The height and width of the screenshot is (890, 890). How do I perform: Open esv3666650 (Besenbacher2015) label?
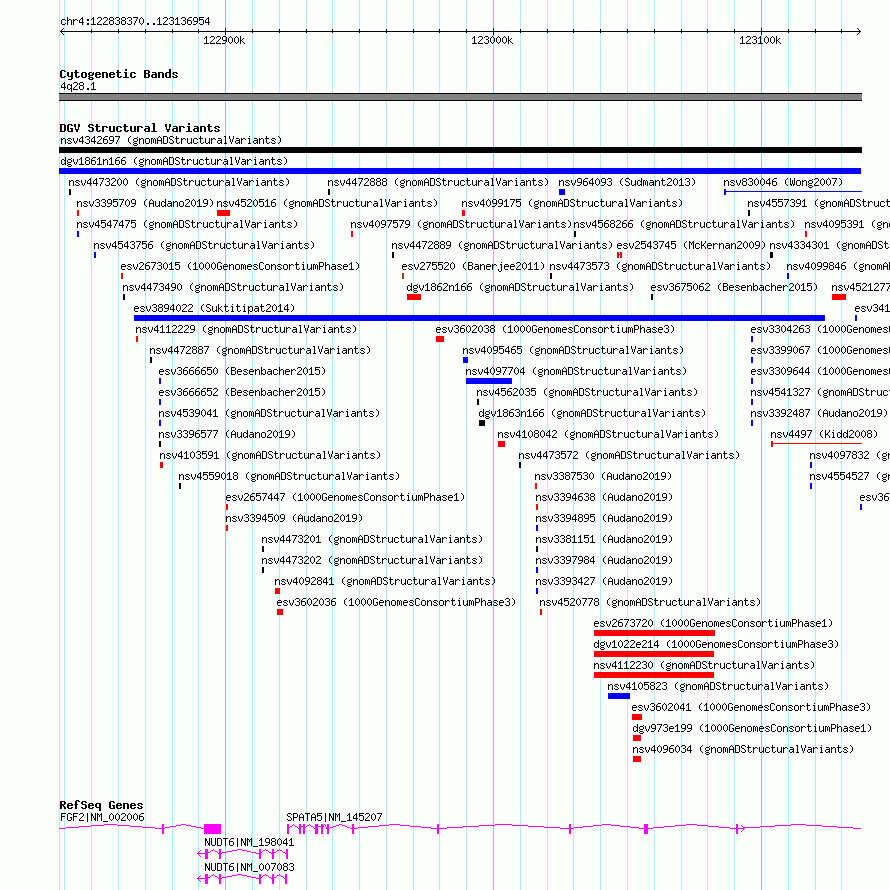point(242,371)
